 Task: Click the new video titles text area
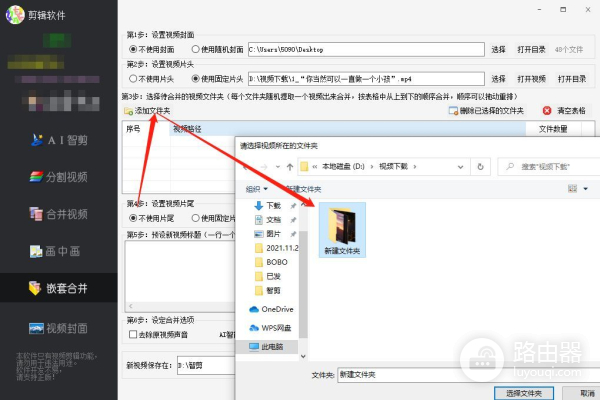(x=180, y=271)
